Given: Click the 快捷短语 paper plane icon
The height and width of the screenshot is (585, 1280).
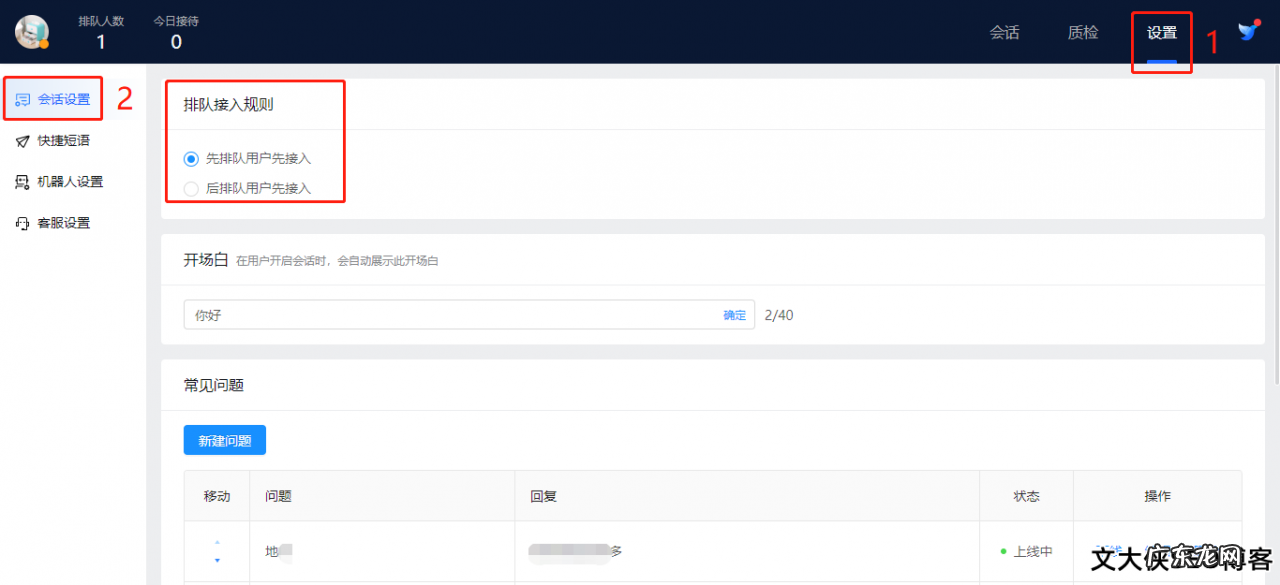Looking at the screenshot, I should [x=23, y=141].
